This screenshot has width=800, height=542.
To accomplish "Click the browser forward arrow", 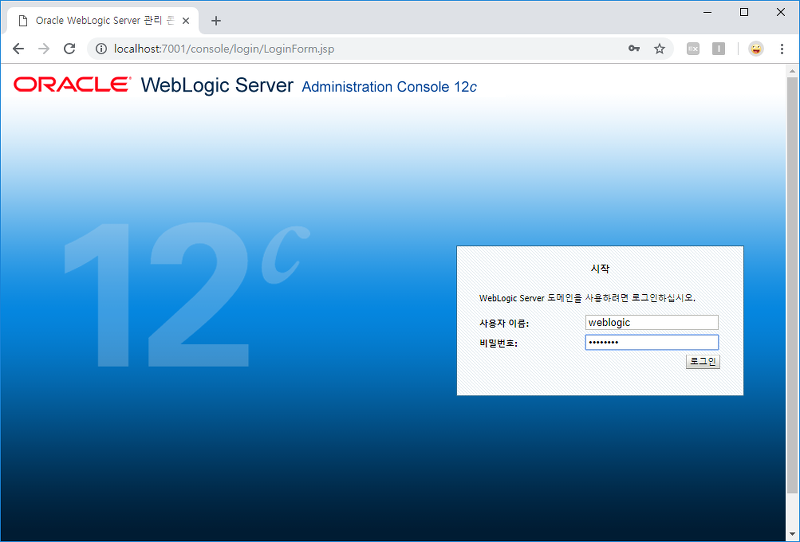I will point(44,48).
